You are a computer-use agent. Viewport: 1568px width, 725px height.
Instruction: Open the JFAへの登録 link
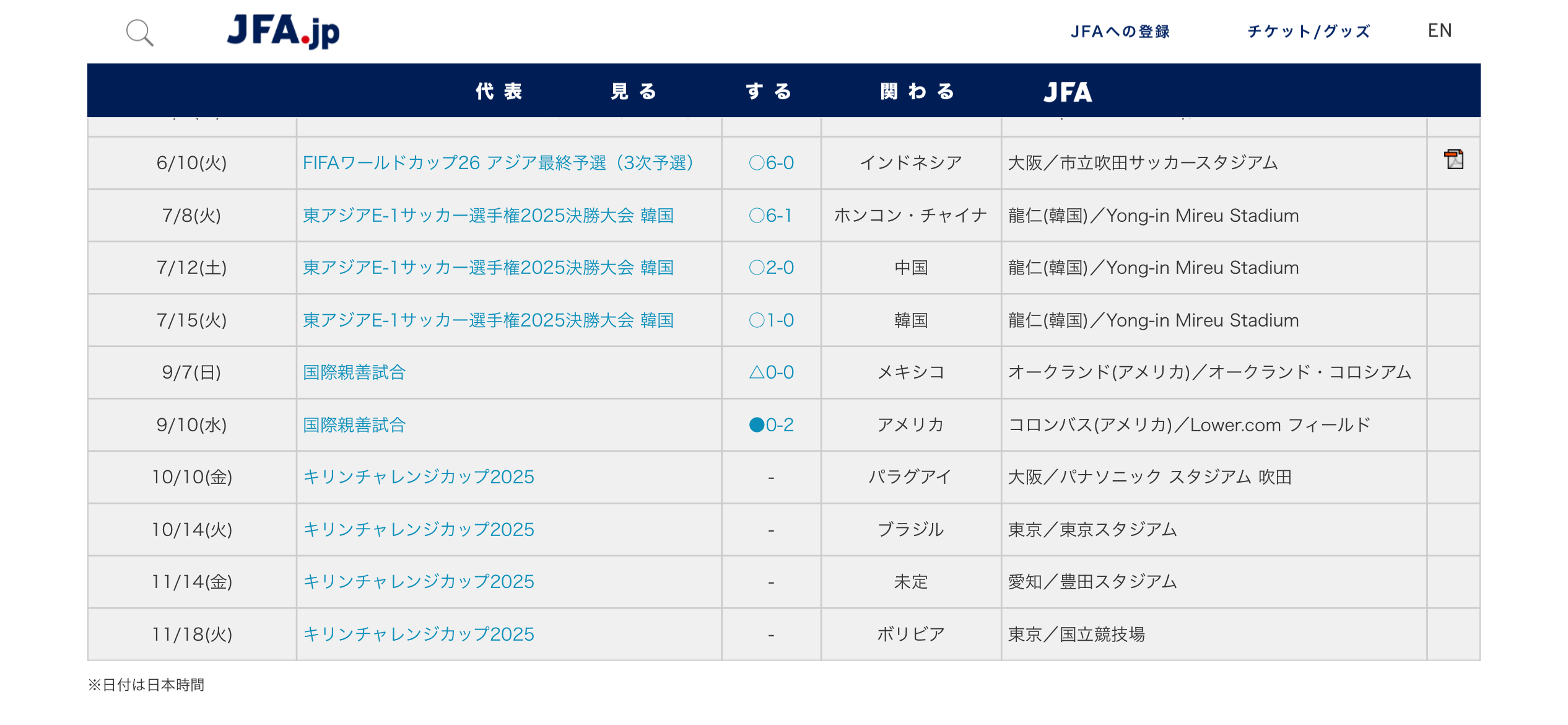pyautogui.click(x=1120, y=32)
